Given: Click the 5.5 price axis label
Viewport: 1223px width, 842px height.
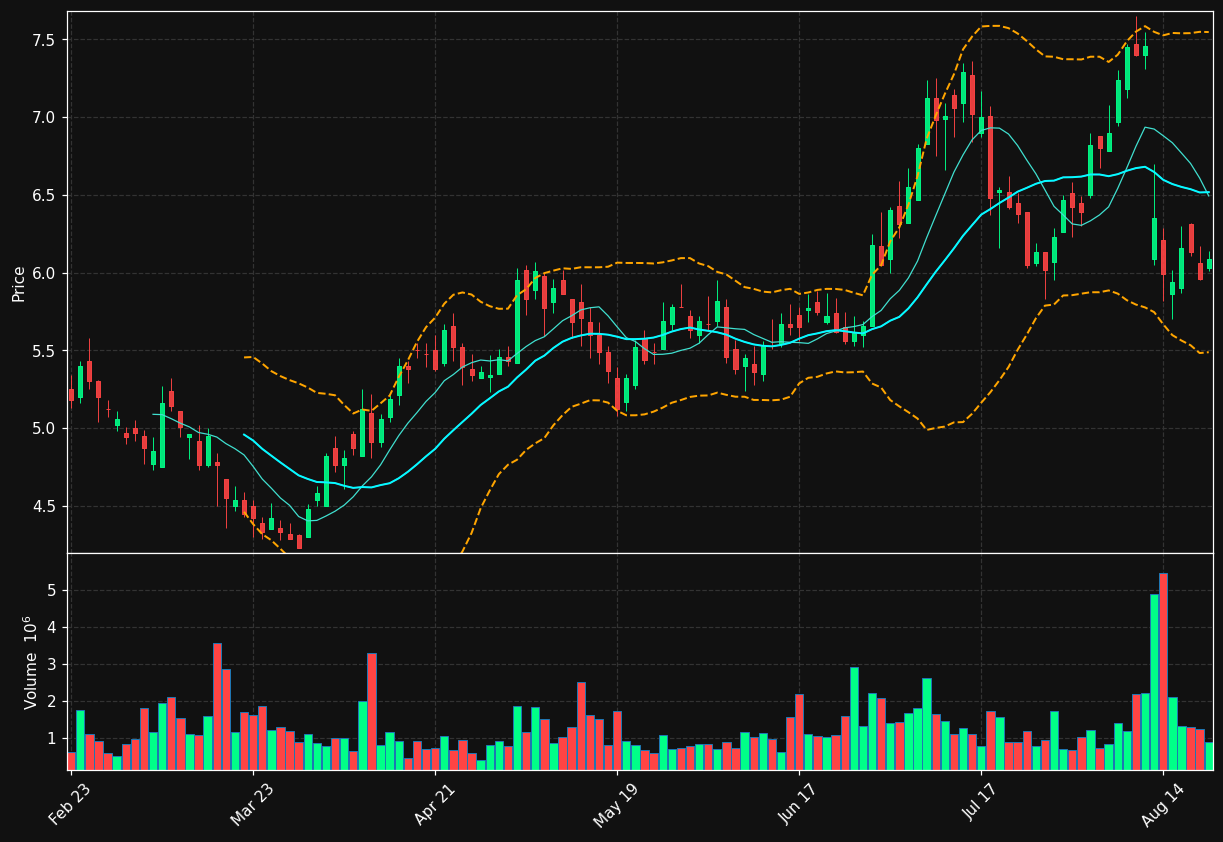Looking at the screenshot, I should pyautogui.click(x=44, y=351).
